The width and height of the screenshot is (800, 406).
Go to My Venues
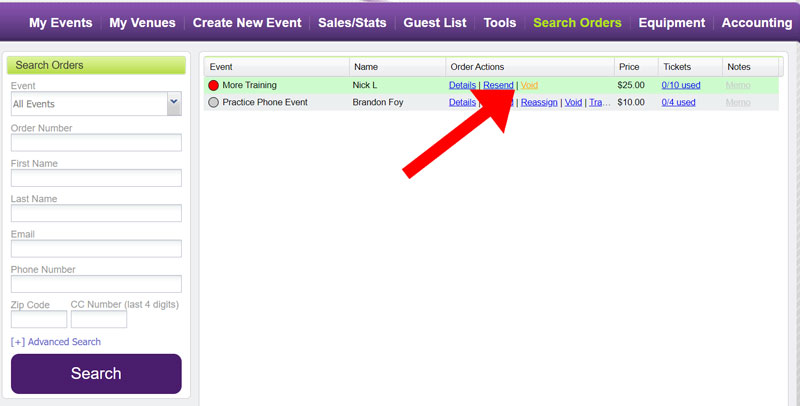pyautogui.click(x=142, y=23)
